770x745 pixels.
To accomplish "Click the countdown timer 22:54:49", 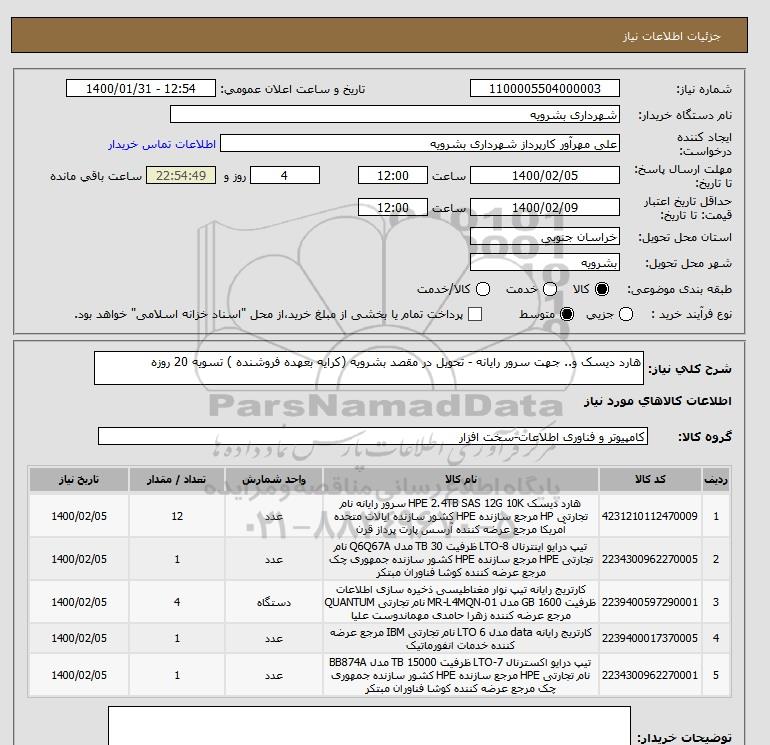I will [x=181, y=175].
